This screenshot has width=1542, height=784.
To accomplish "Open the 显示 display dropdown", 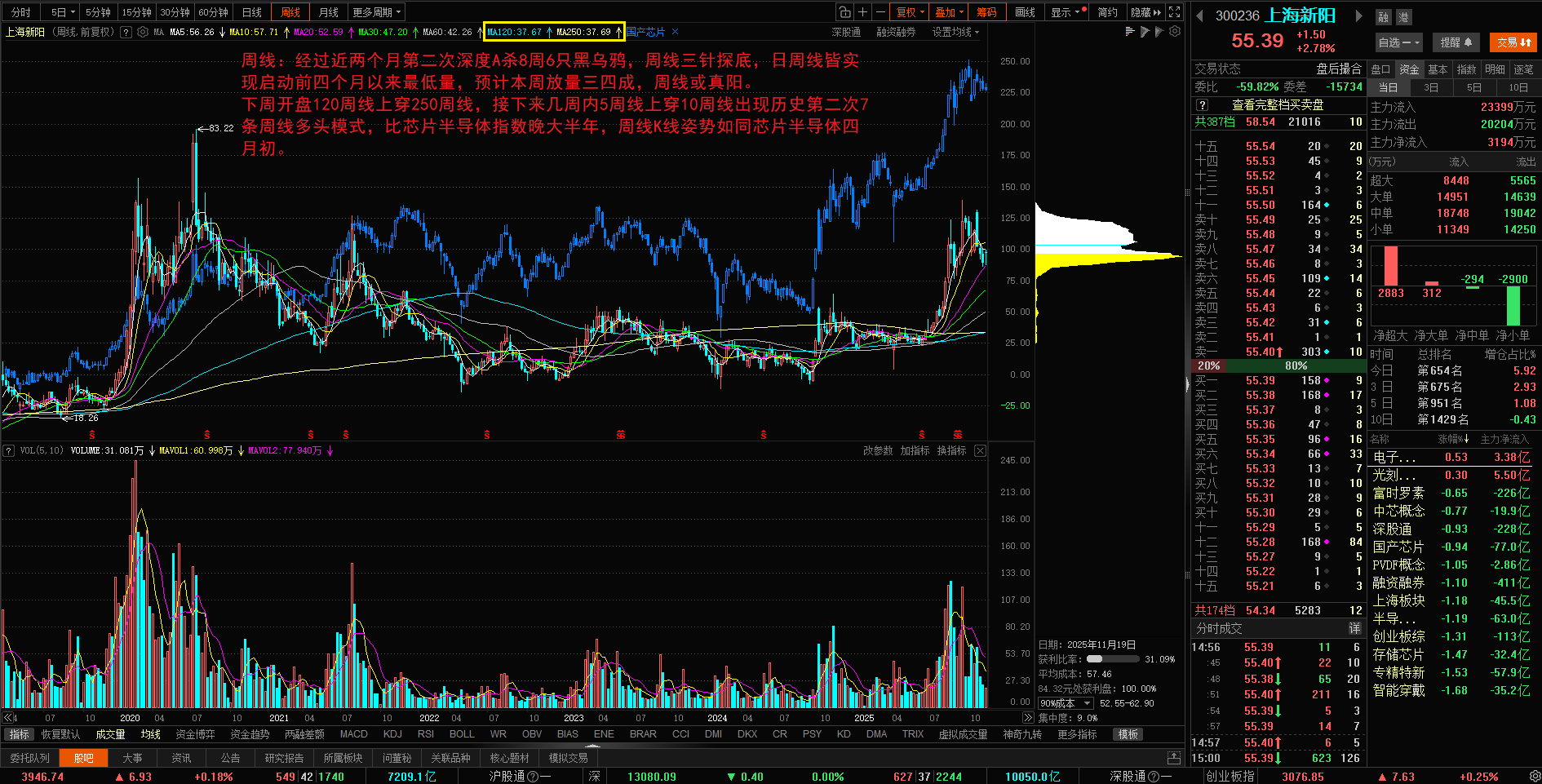I will pos(1066,12).
